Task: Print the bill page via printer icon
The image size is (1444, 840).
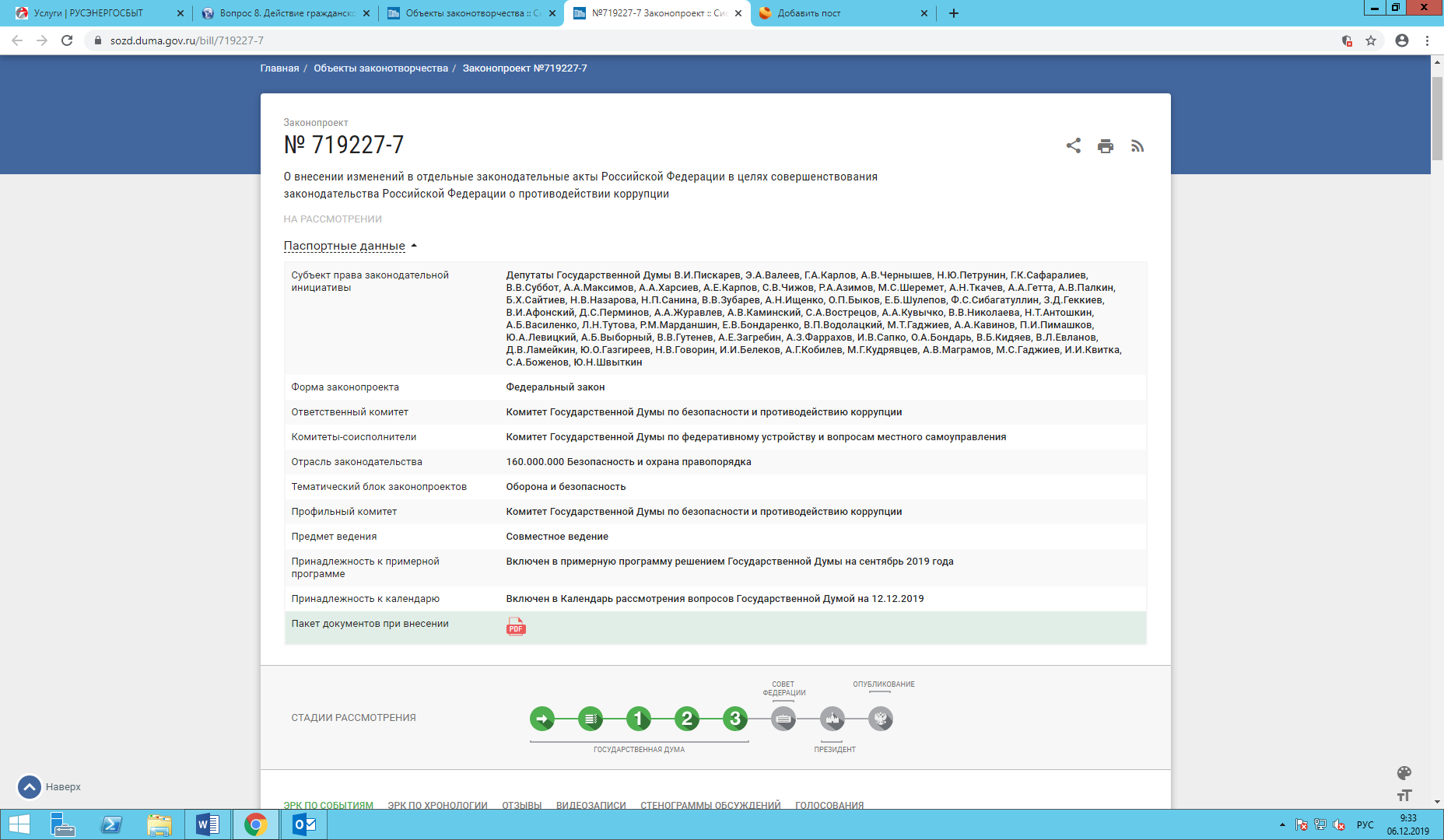Action: click(x=1105, y=146)
